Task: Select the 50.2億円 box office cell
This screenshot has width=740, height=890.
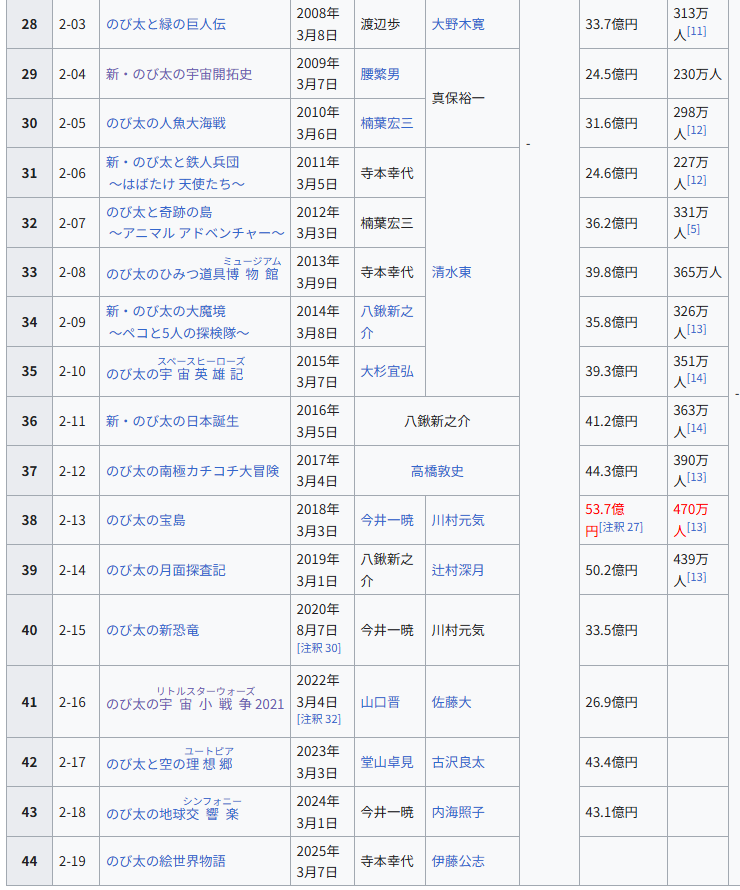Action: tap(623, 570)
